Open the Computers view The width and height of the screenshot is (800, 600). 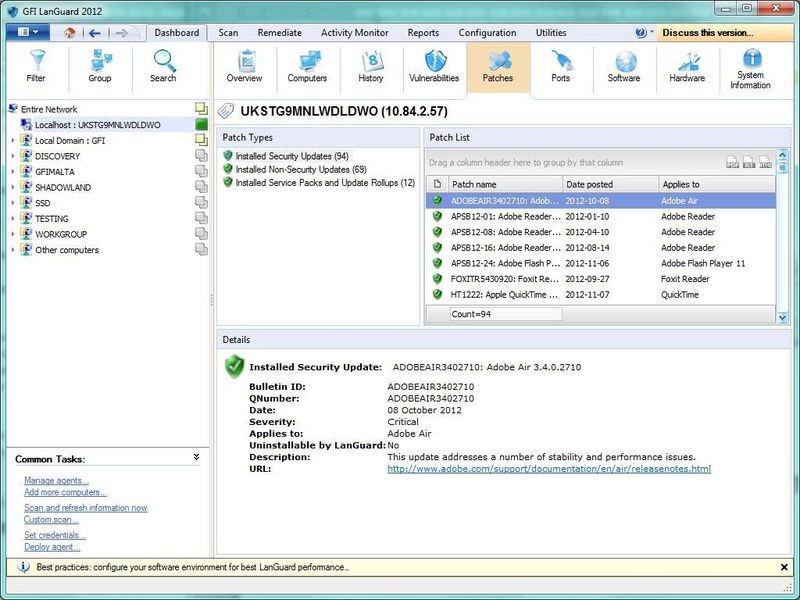(x=307, y=66)
